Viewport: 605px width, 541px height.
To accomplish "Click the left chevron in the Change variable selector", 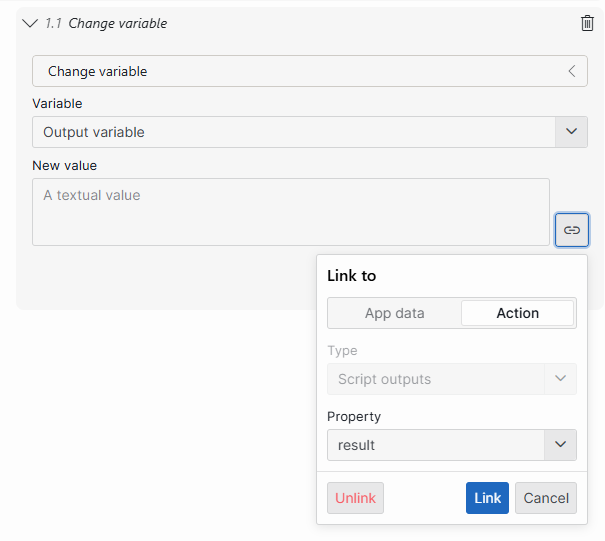I will (572, 71).
